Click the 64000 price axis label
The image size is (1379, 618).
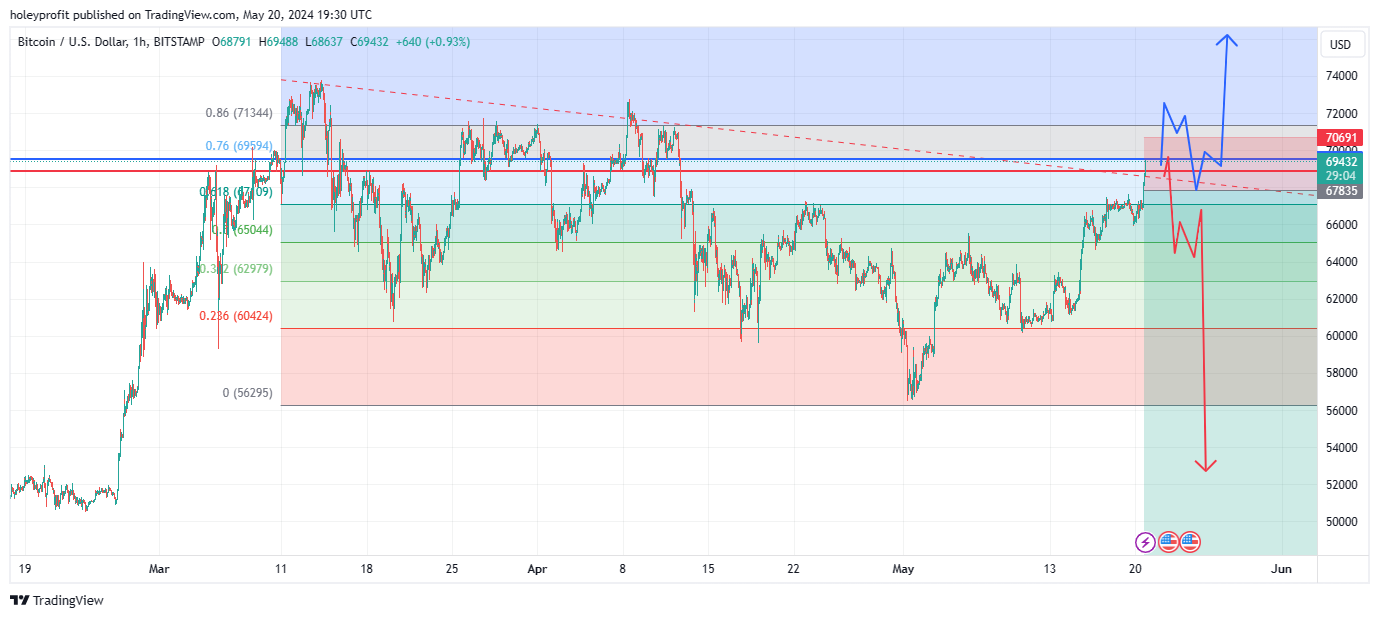[x=1341, y=262]
